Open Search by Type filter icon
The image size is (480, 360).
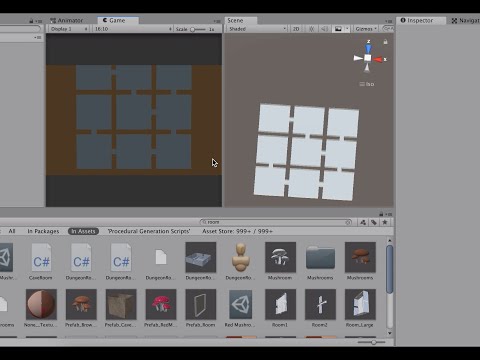(x=363, y=222)
